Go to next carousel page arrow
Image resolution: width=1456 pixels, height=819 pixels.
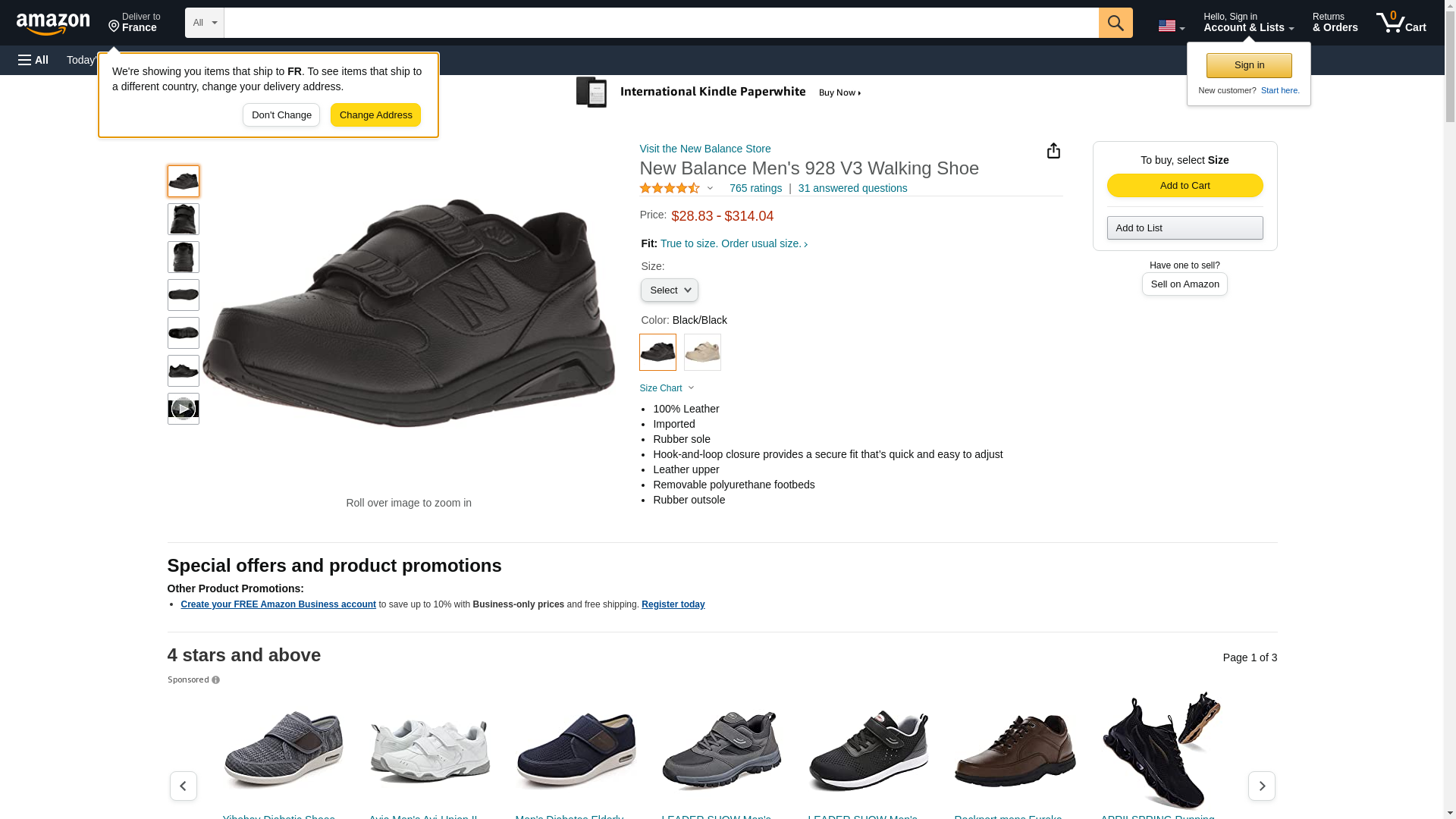click(1261, 786)
